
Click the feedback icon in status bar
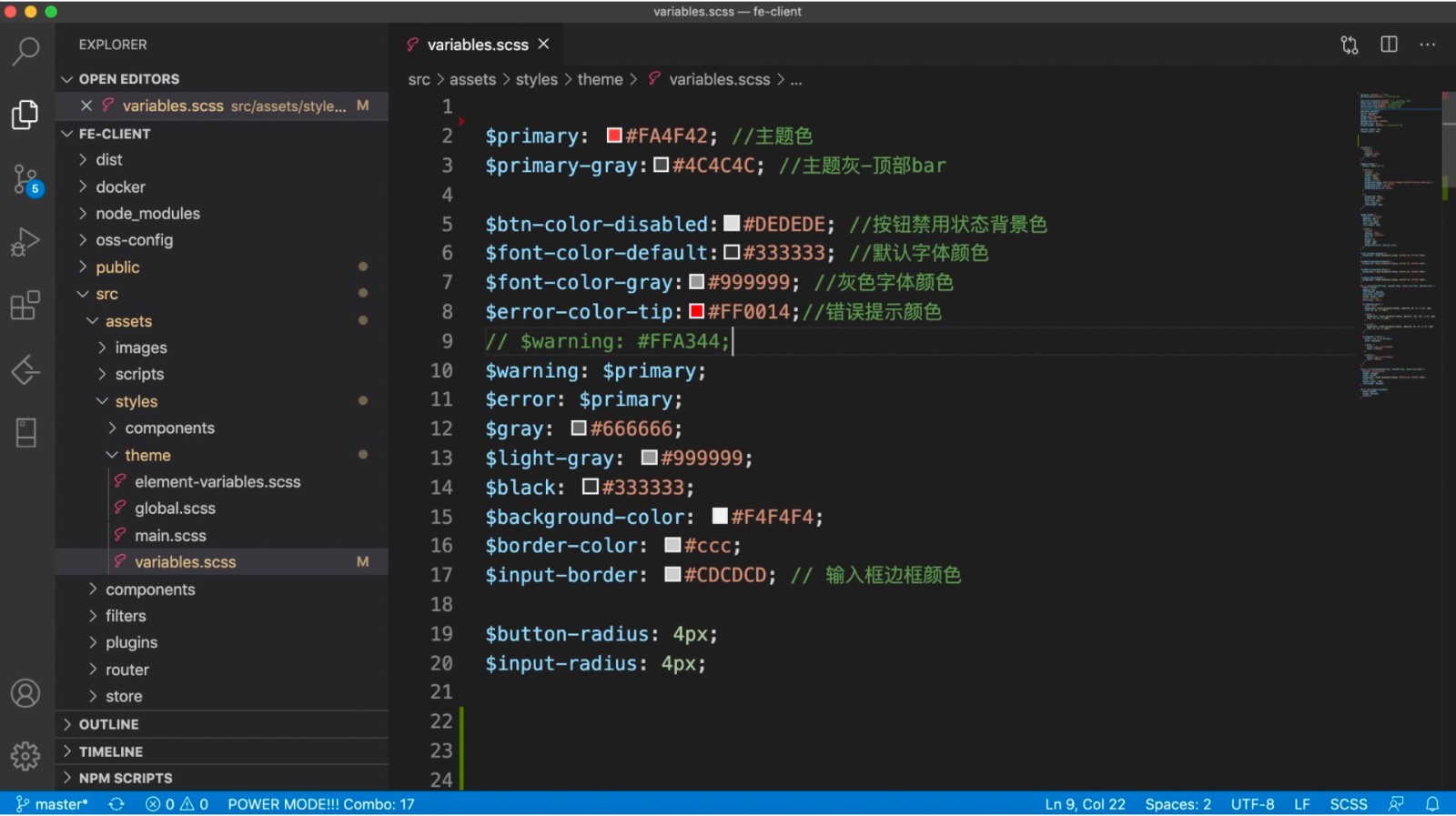[1396, 804]
